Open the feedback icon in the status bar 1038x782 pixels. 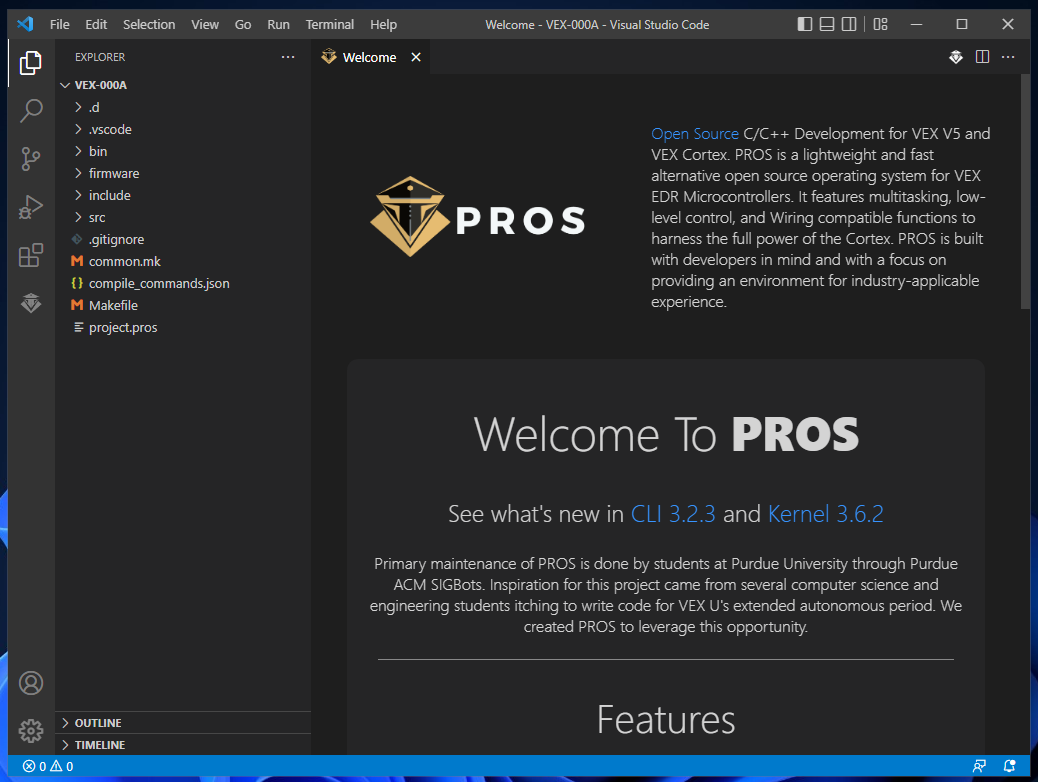pos(979,766)
